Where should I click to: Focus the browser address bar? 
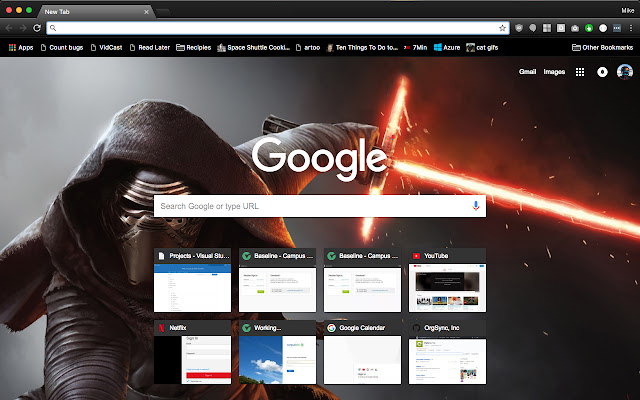pos(278,28)
